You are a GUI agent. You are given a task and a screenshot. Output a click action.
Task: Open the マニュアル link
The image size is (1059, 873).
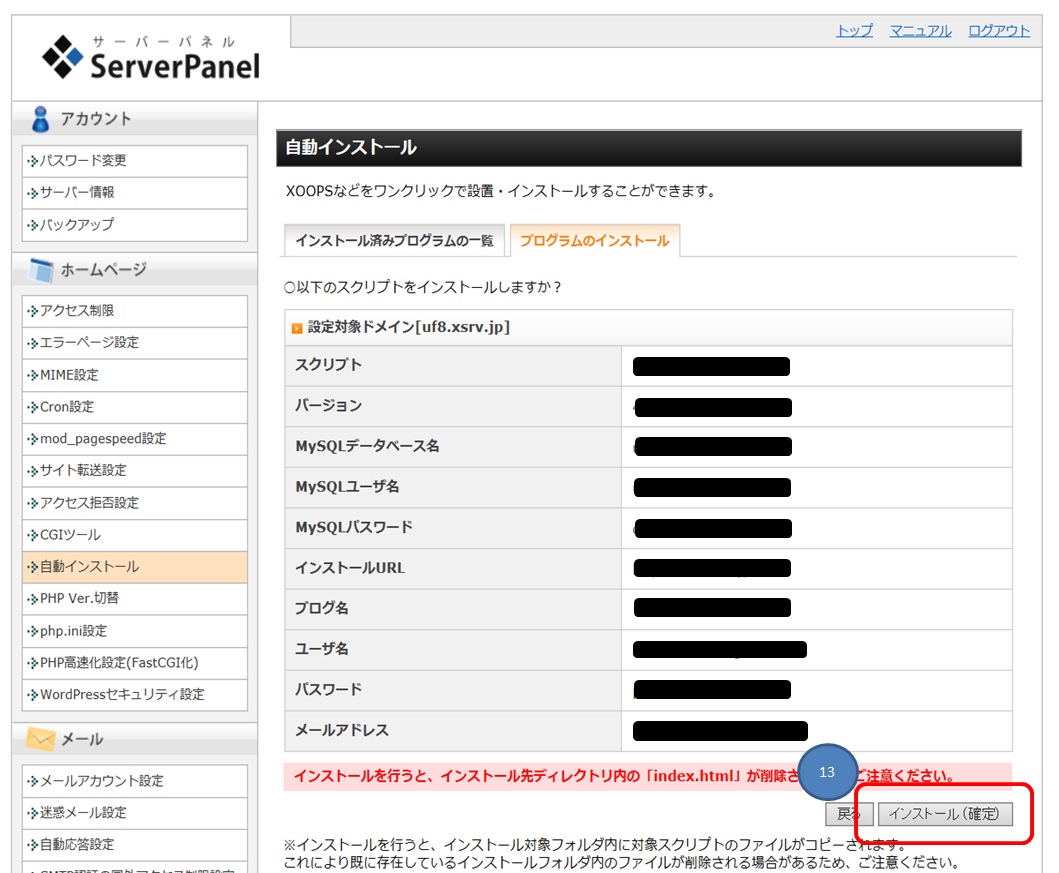click(920, 31)
